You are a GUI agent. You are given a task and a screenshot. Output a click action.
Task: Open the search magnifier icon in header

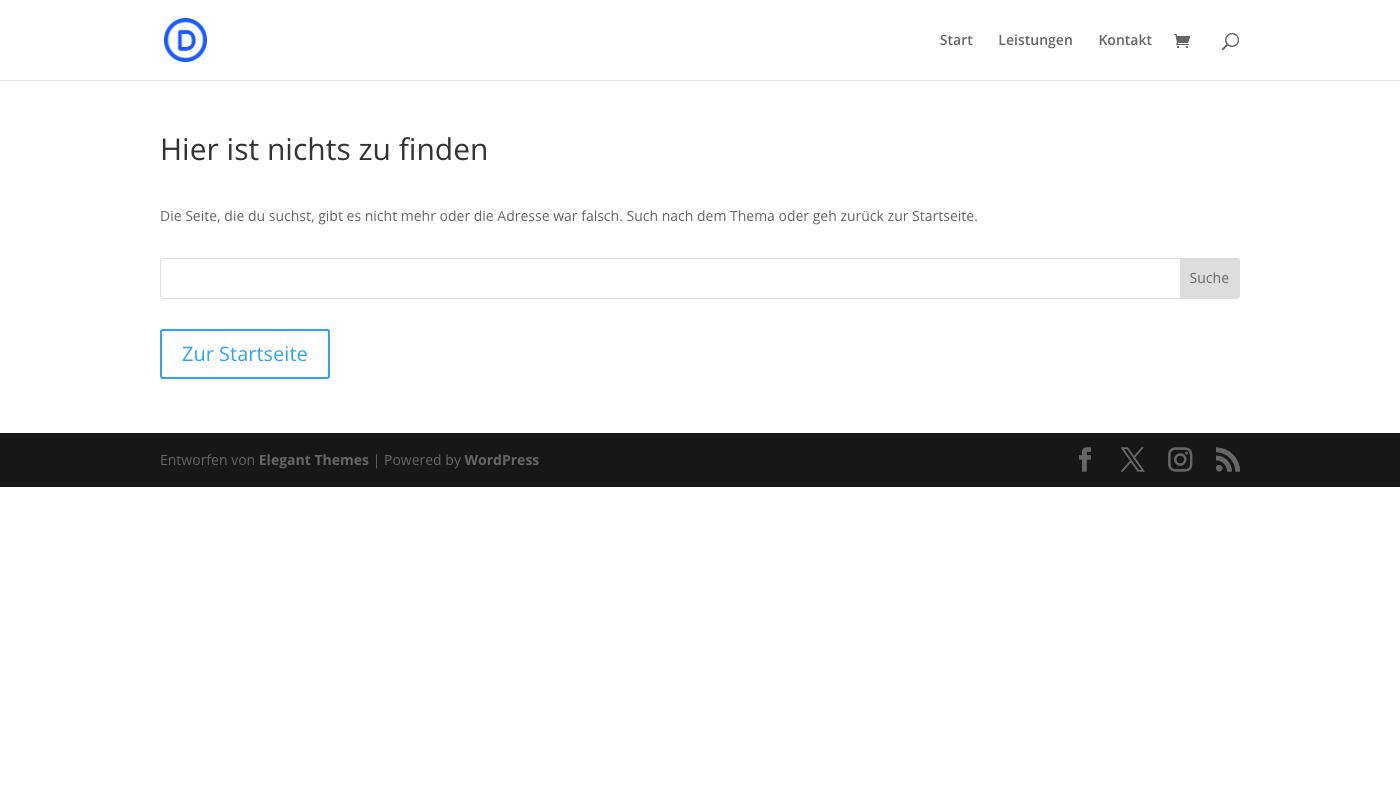(1230, 41)
